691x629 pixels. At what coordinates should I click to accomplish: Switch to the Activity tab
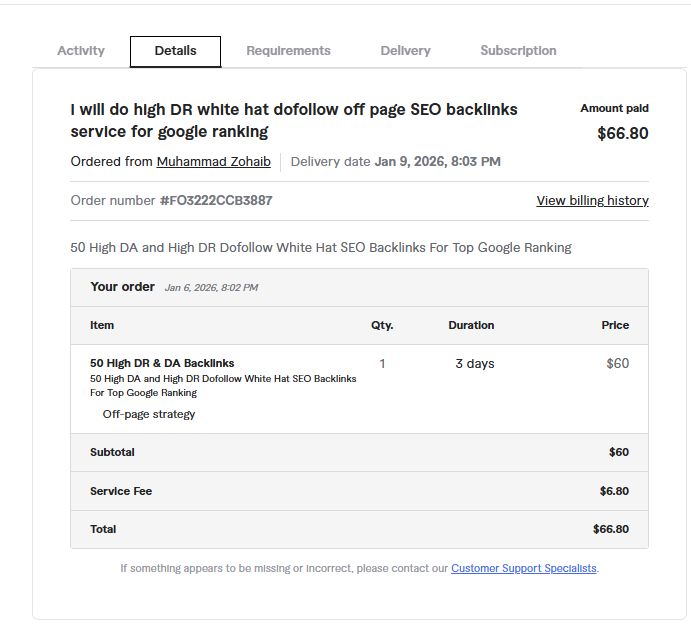[x=81, y=51]
